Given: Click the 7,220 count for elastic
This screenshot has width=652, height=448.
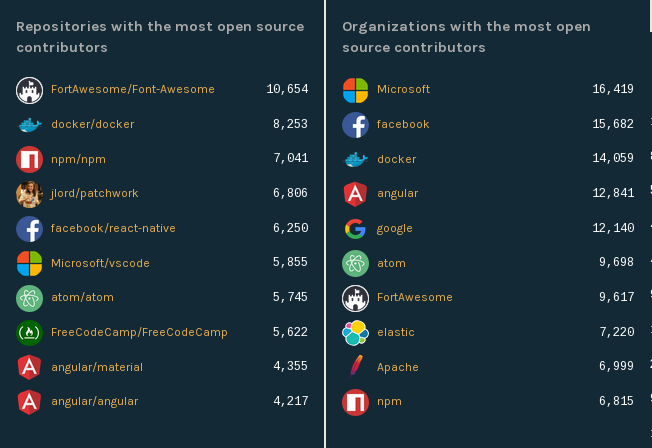Looking at the screenshot, I should (x=617, y=332).
